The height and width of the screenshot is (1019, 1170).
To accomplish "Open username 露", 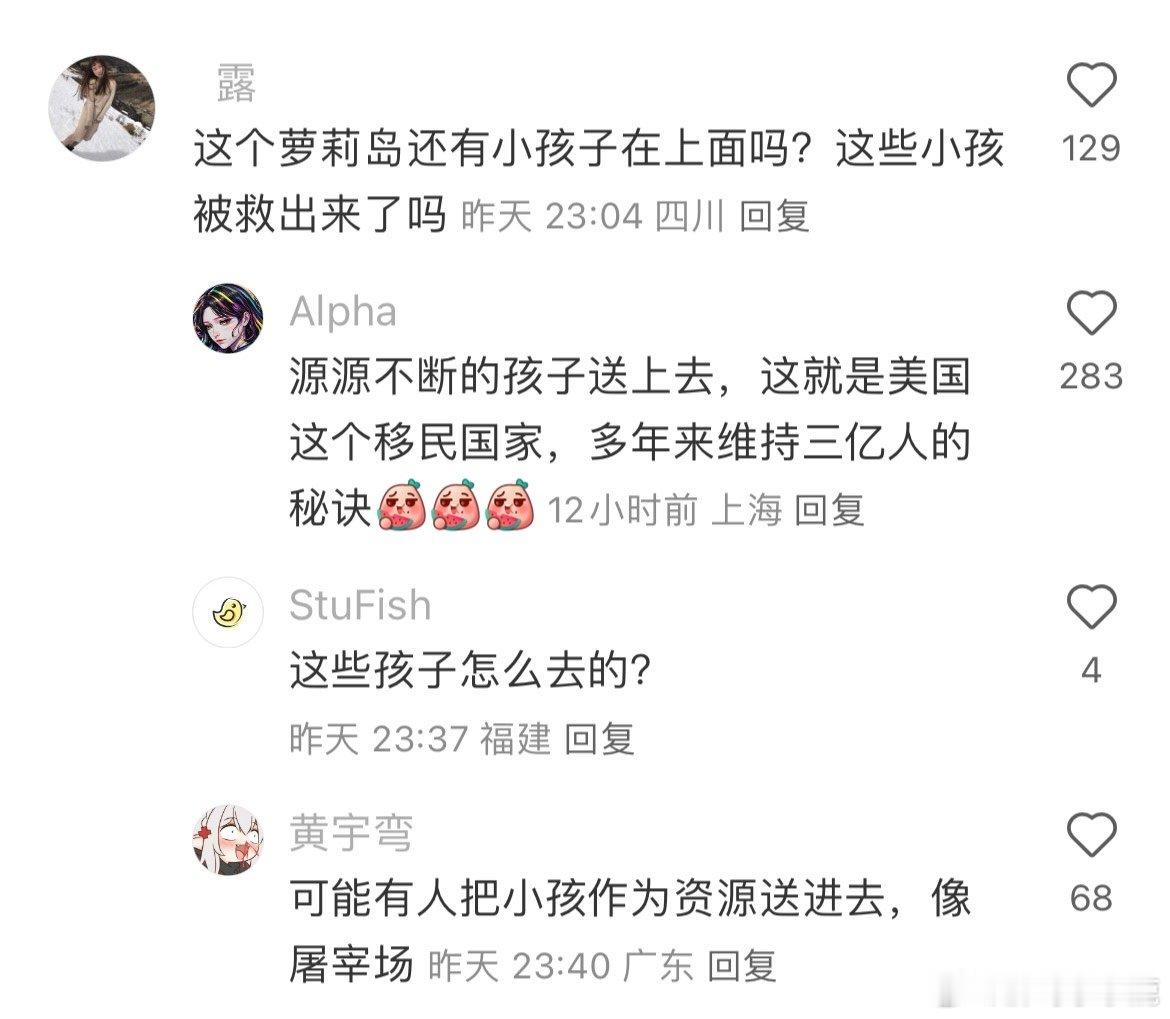I will 236,83.
